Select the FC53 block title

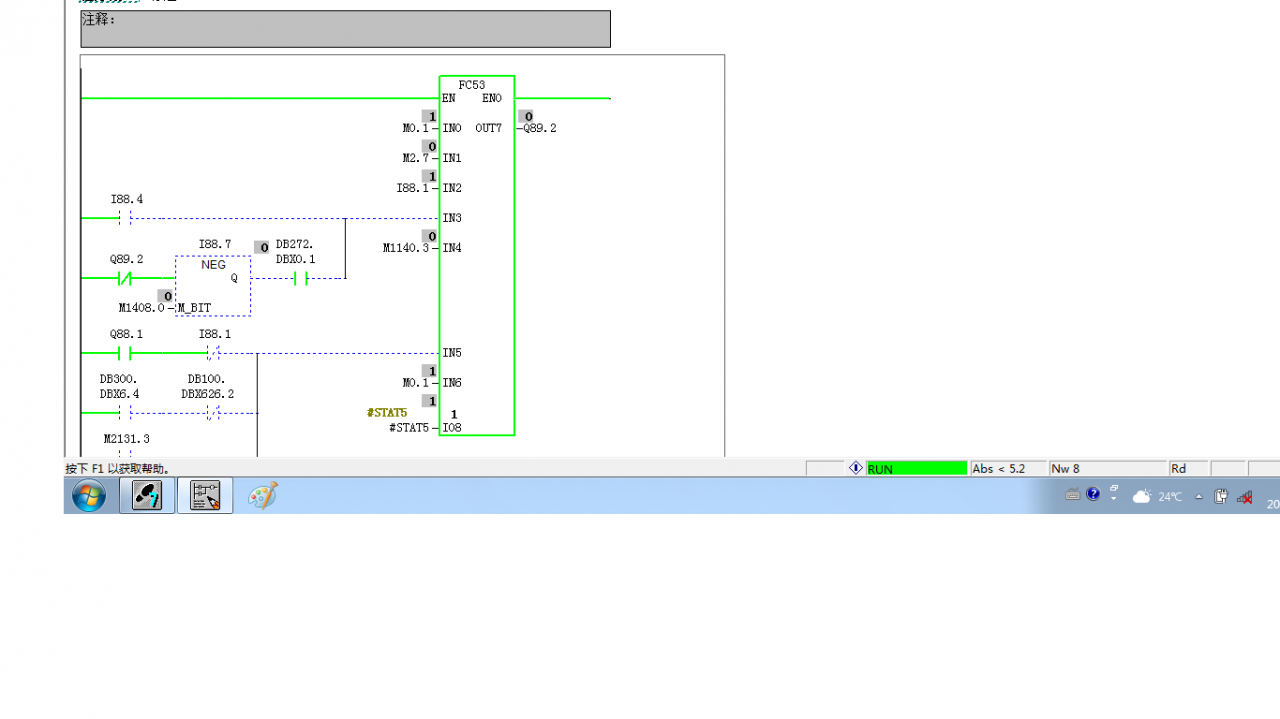pyautogui.click(x=472, y=85)
